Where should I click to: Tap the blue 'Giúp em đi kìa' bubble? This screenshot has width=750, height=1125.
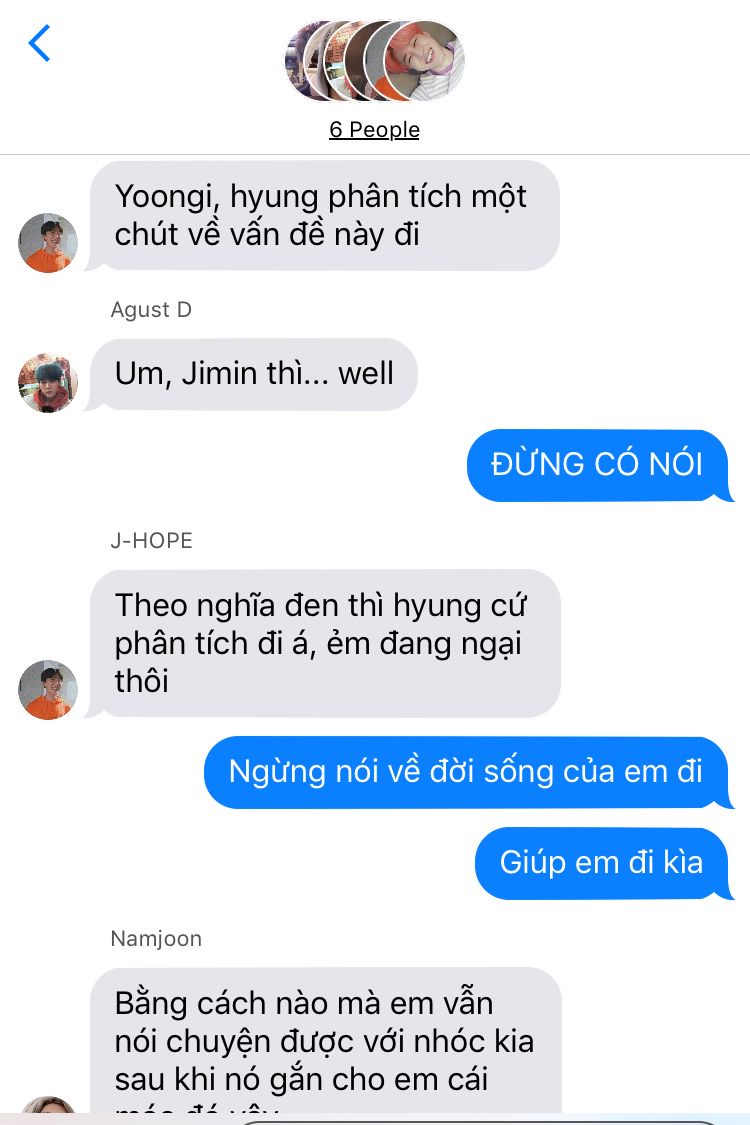tap(604, 863)
